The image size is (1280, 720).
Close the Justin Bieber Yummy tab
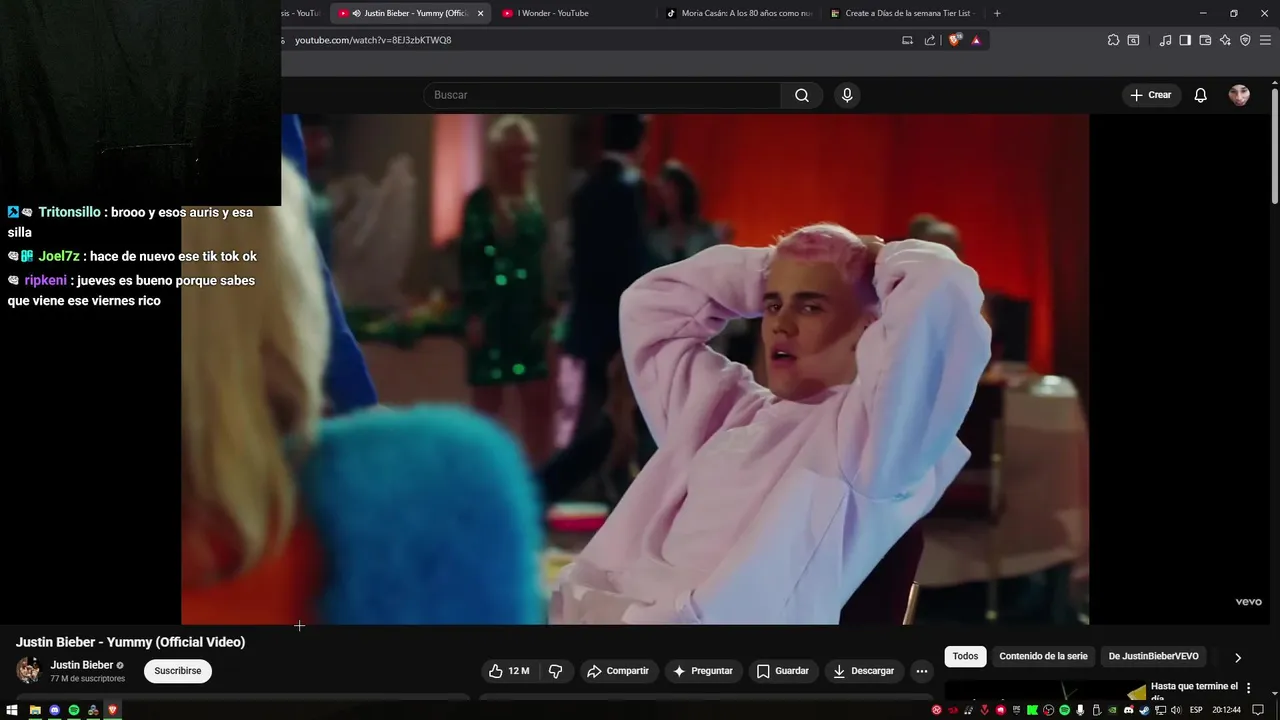point(480,13)
